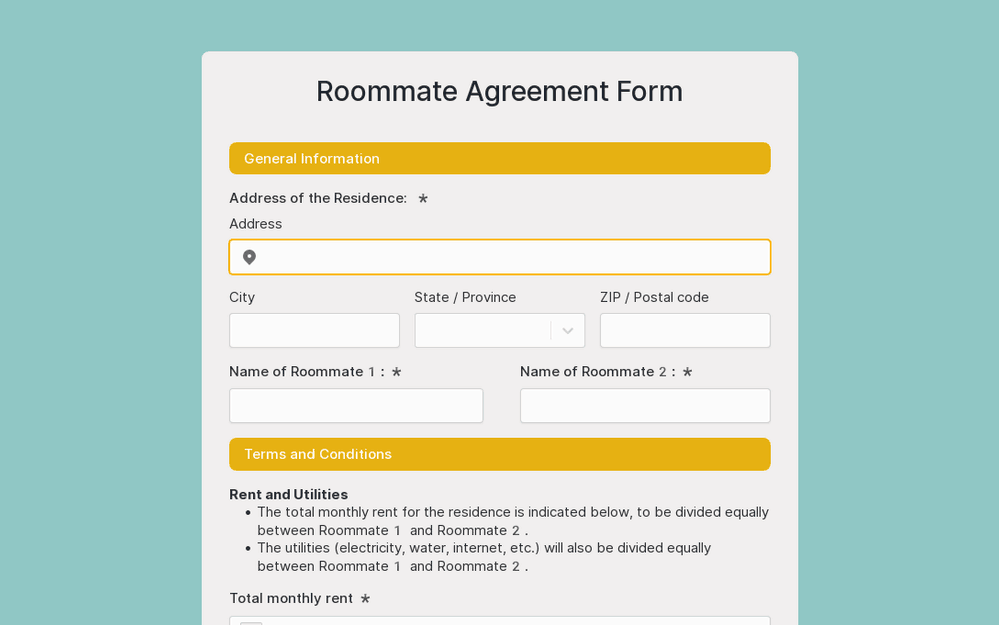Click the State / Province label
Viewport: 999px width, 625px height.
(x=465, y=297)
